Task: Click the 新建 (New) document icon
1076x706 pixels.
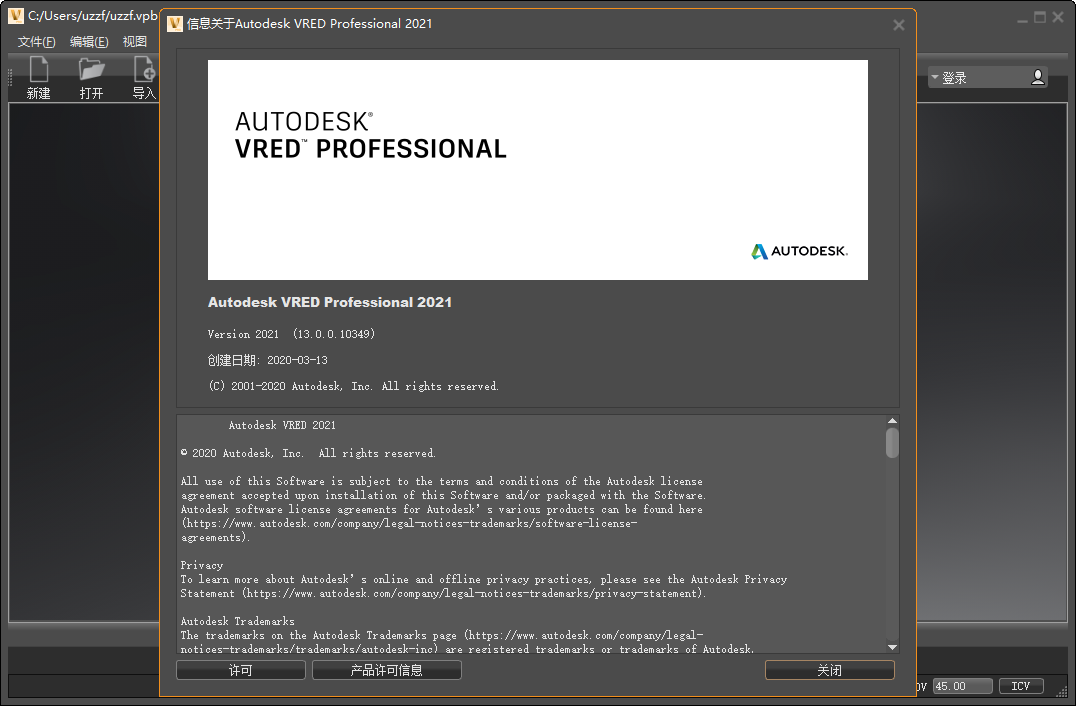Action: 39,71
